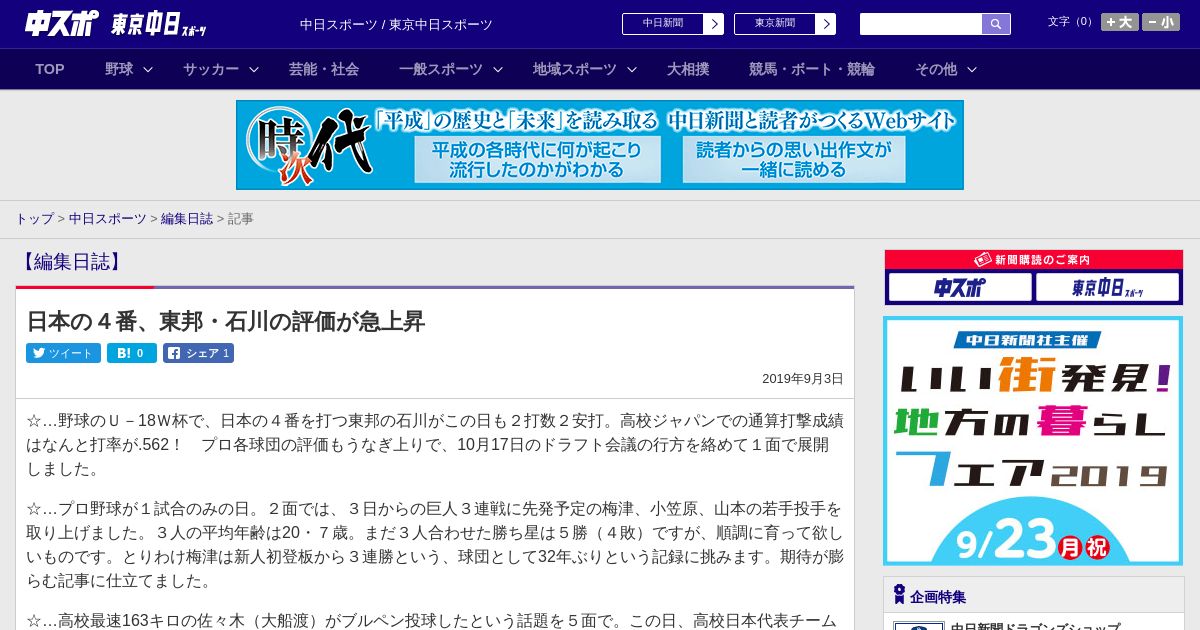Click the magnifier search button
1200x630 pixels.
[x=996, y=24]
